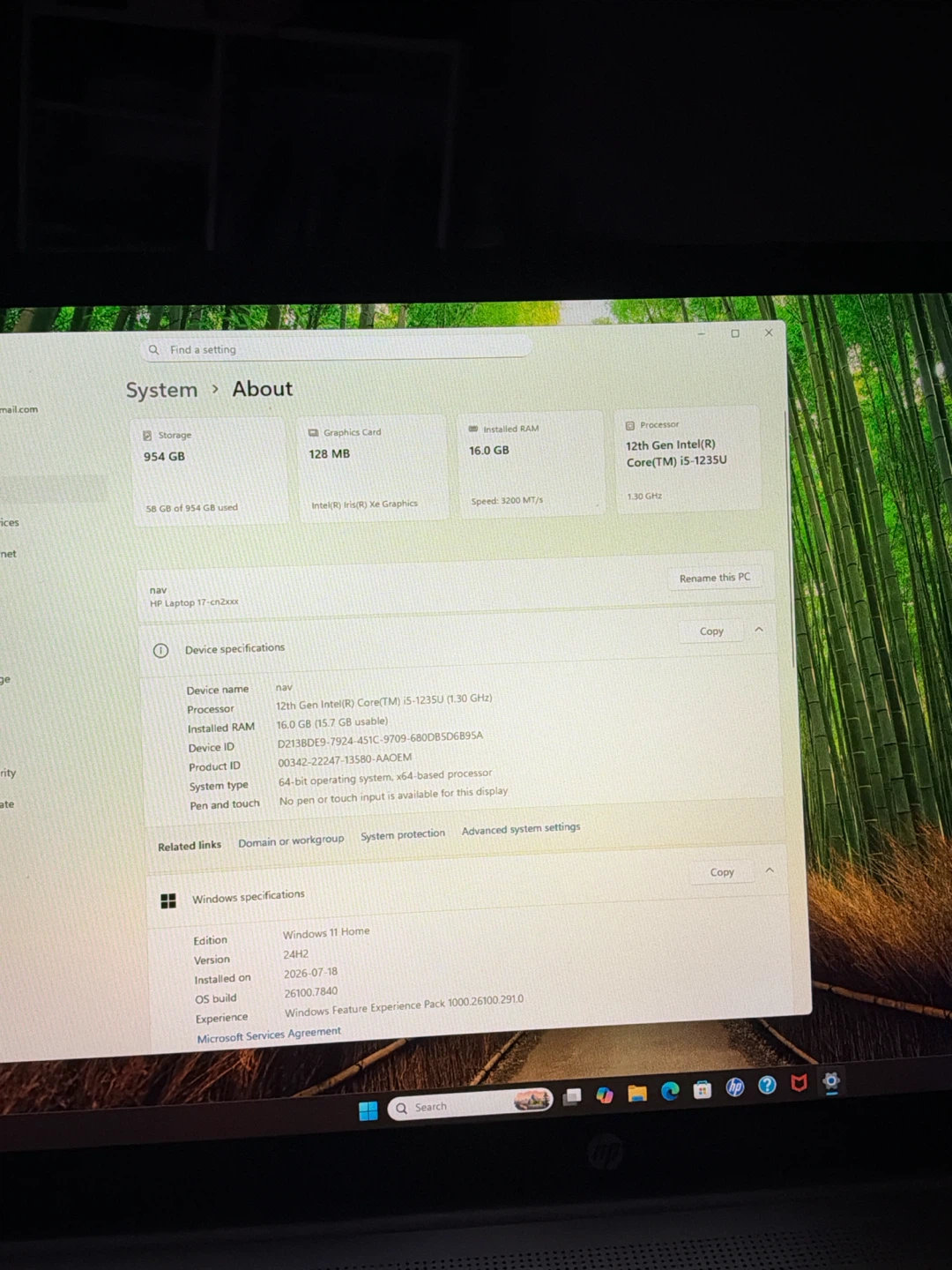This screenshot has height=1270, width=952.
Task: Click the Find a setting search field
Action: 338,347
